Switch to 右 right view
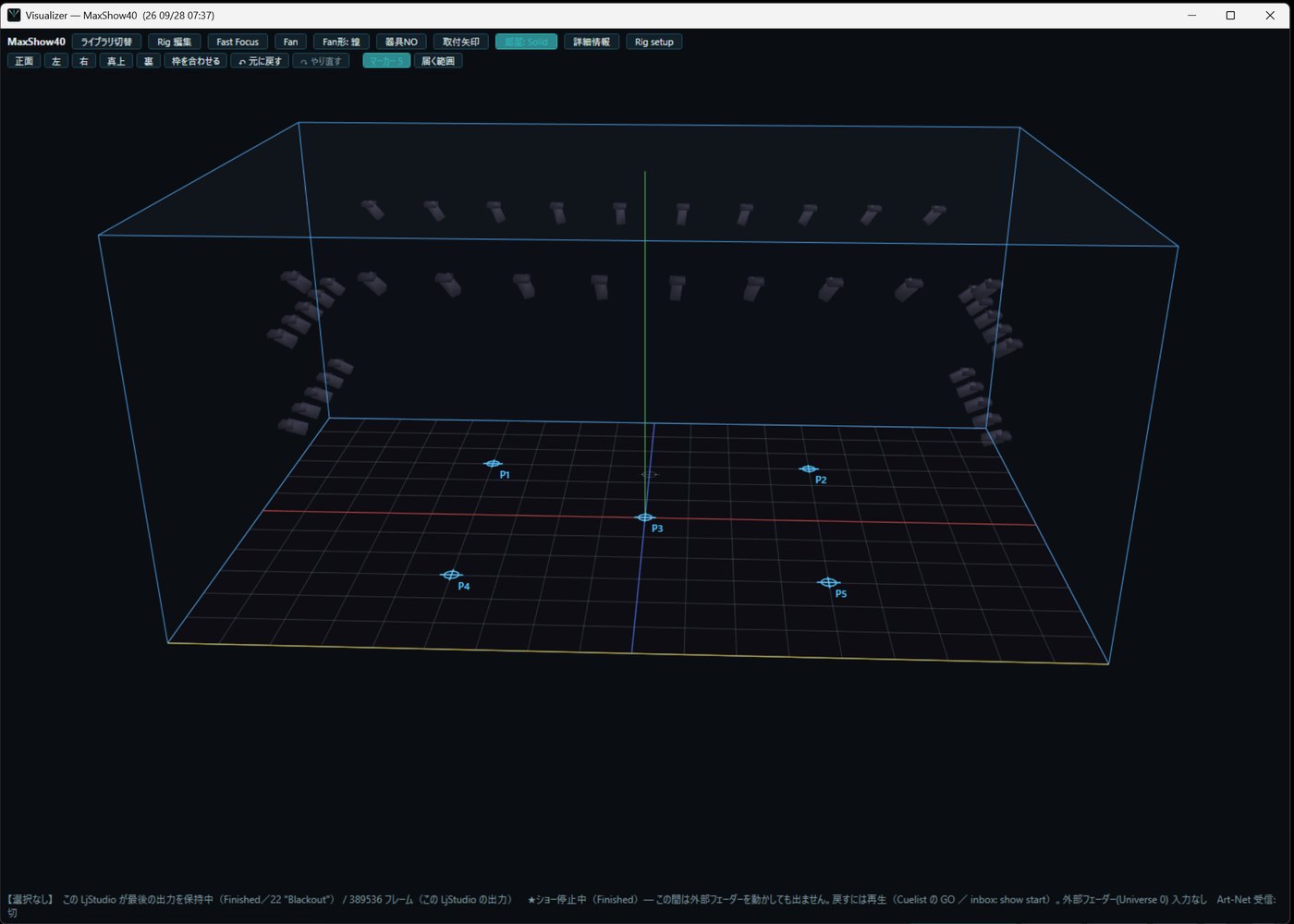The image size is (1294, 924). 84,61
